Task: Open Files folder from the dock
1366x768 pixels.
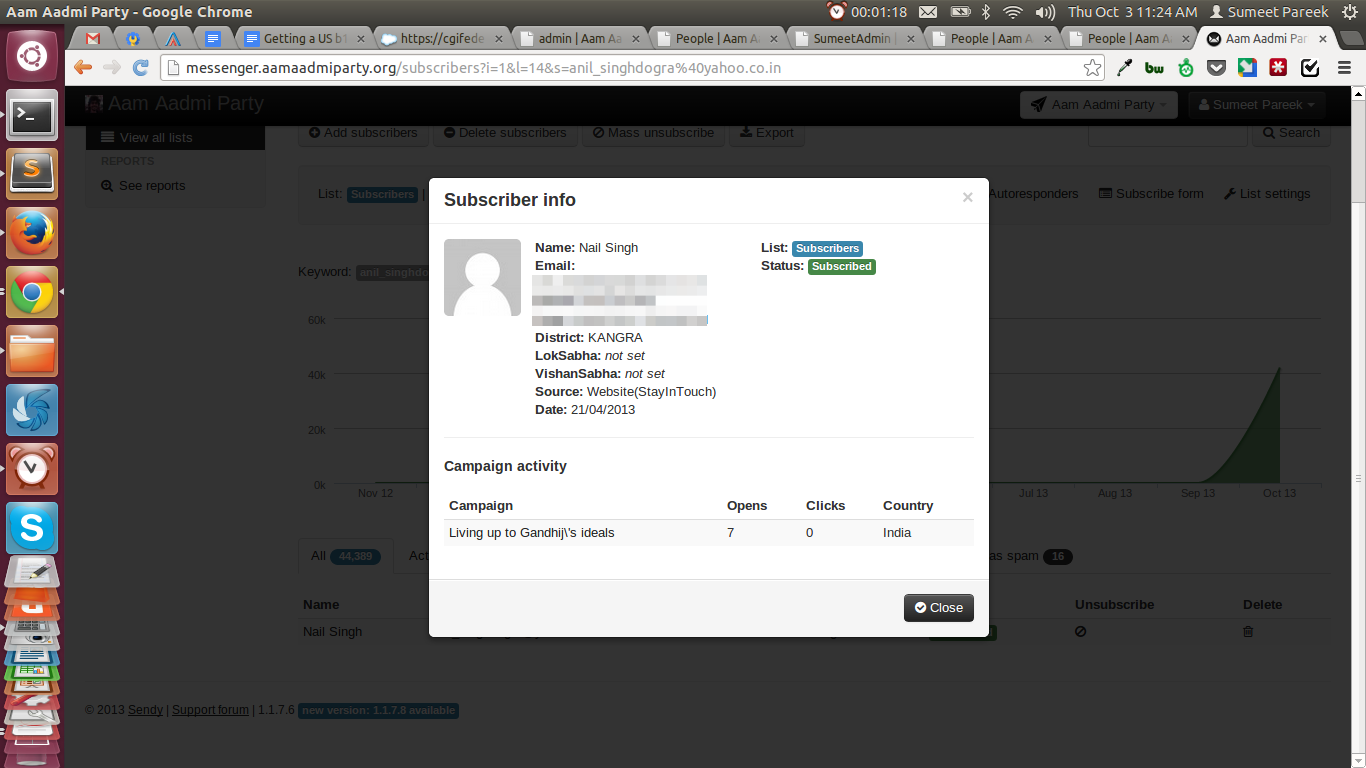Action: 32,351
